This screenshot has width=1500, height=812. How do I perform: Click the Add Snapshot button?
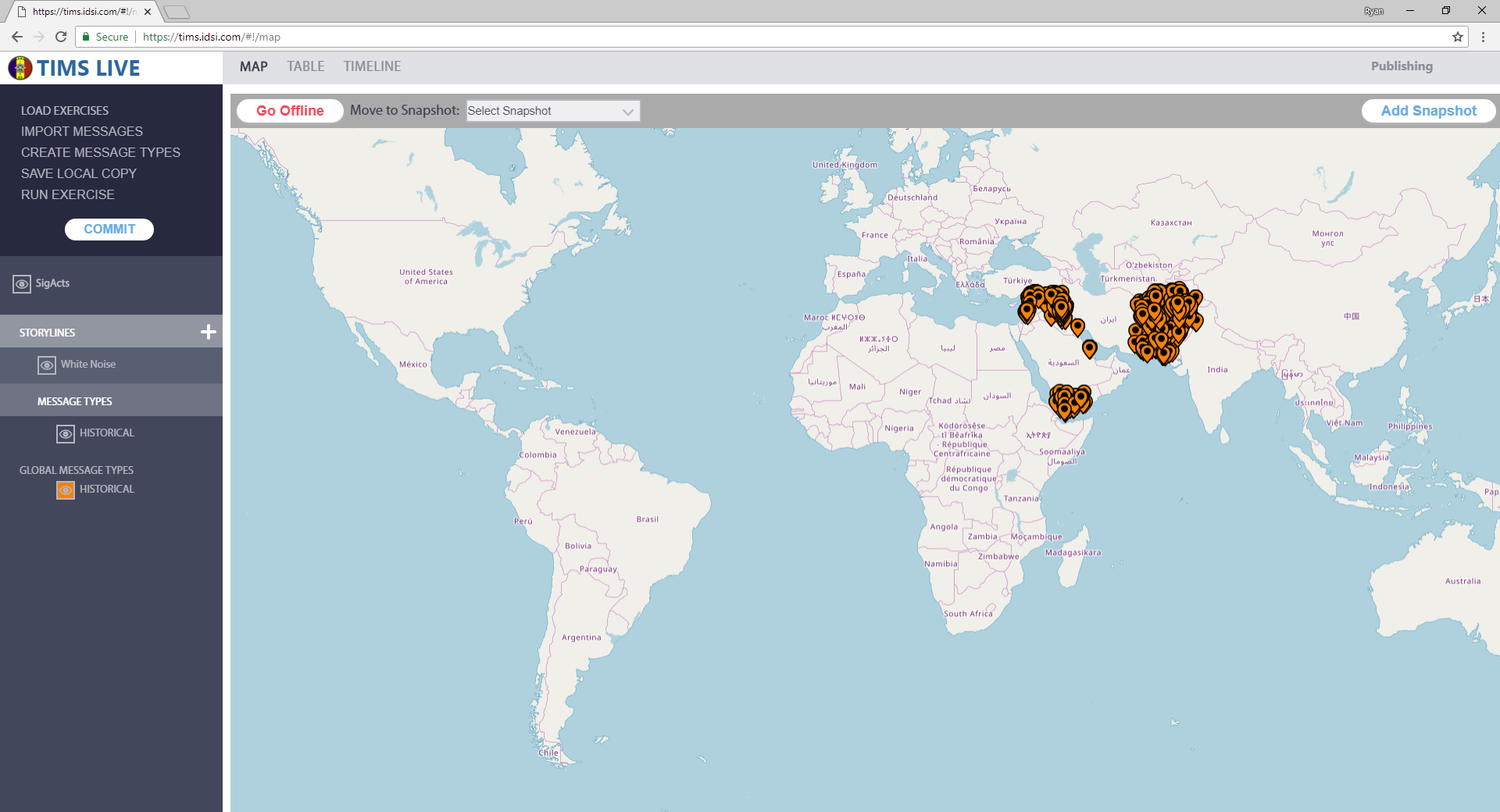pyautogui.click(x=1428, y=111)
